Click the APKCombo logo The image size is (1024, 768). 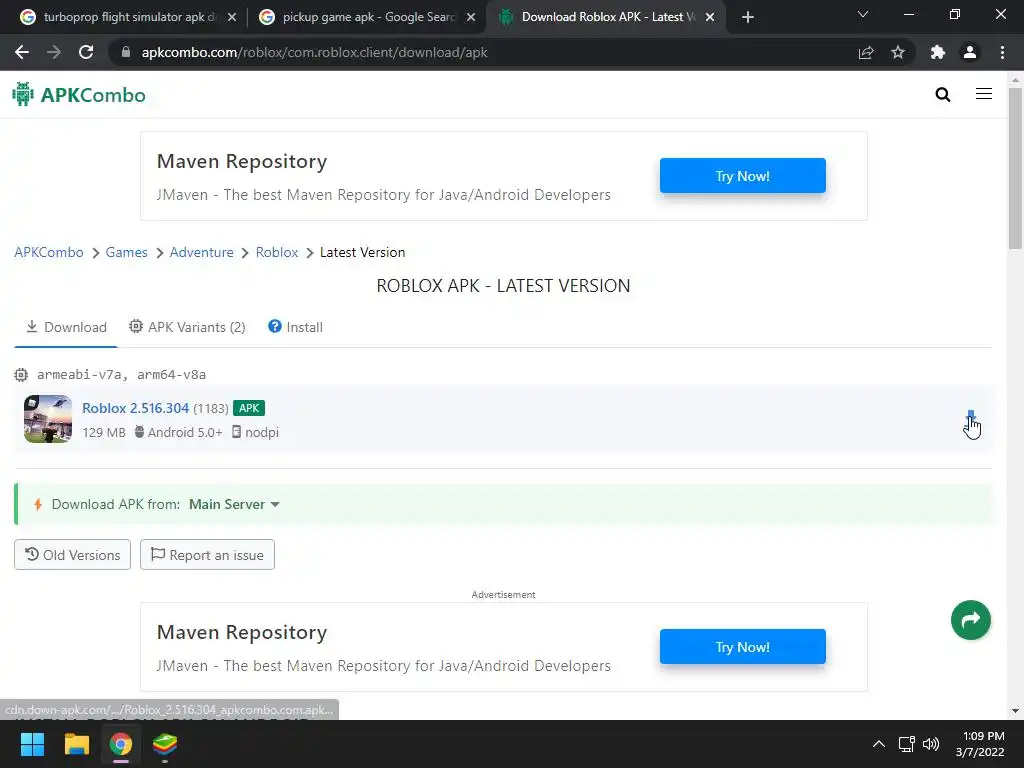pos(79,95)
